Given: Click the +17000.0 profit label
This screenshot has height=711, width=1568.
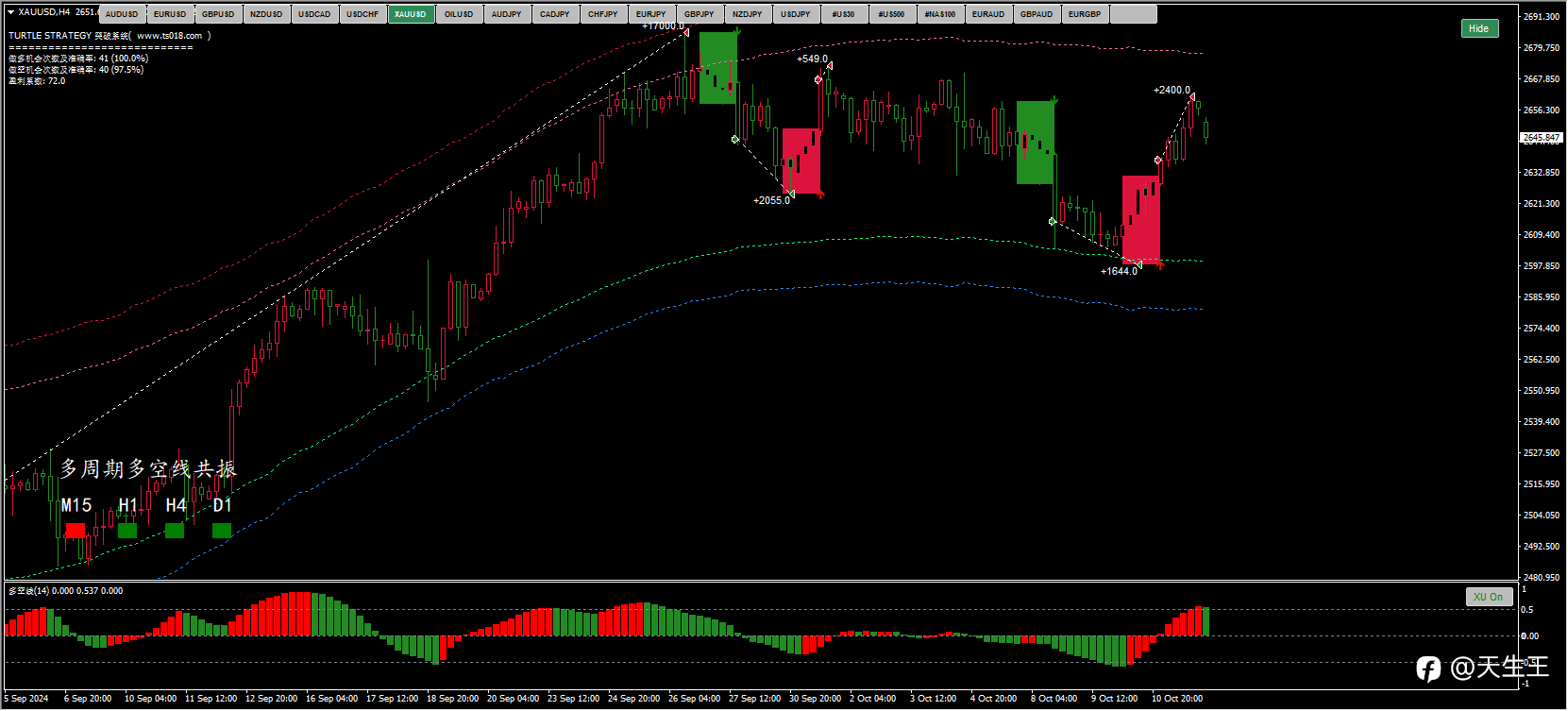Looking at the screenshot, I should click(662, 25).
